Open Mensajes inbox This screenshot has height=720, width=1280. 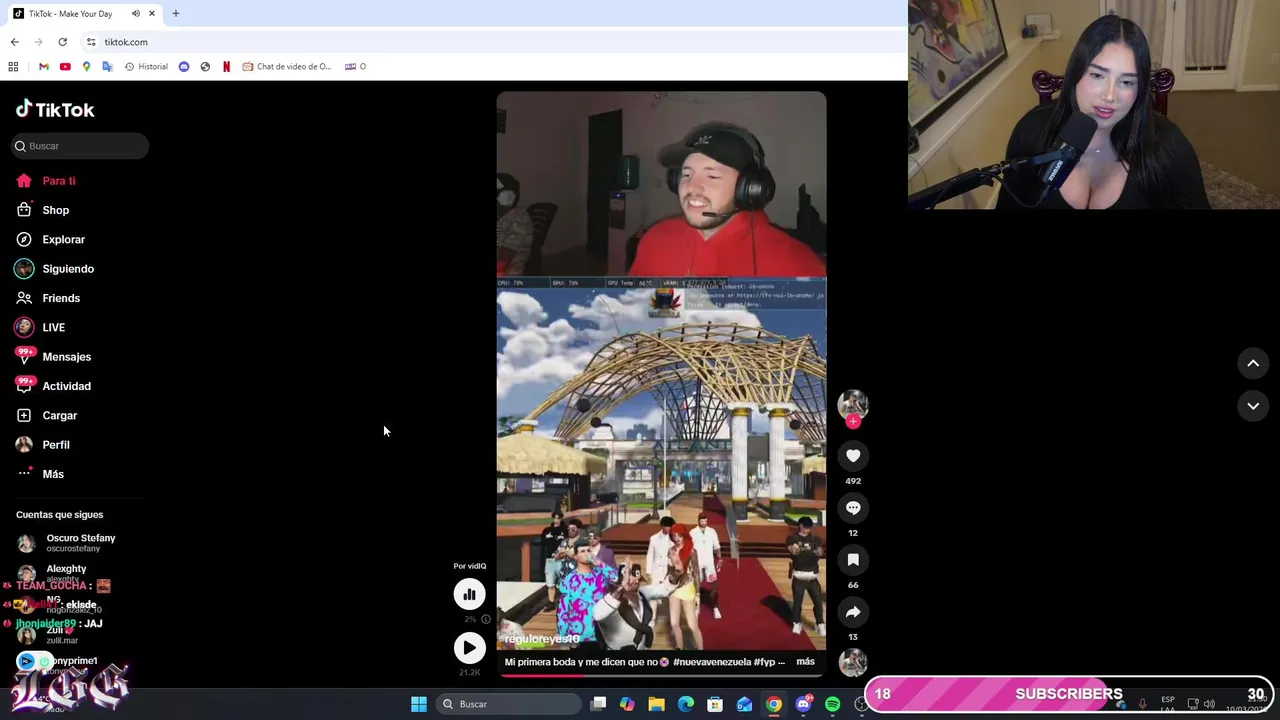(66, 357)
